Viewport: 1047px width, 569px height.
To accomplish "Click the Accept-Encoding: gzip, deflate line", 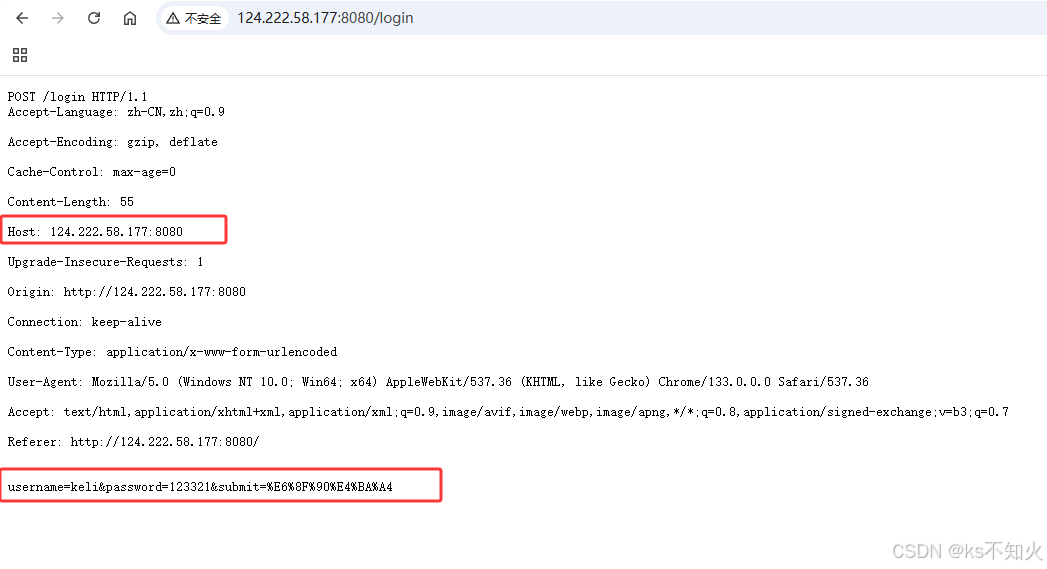I will coord(112,142).
